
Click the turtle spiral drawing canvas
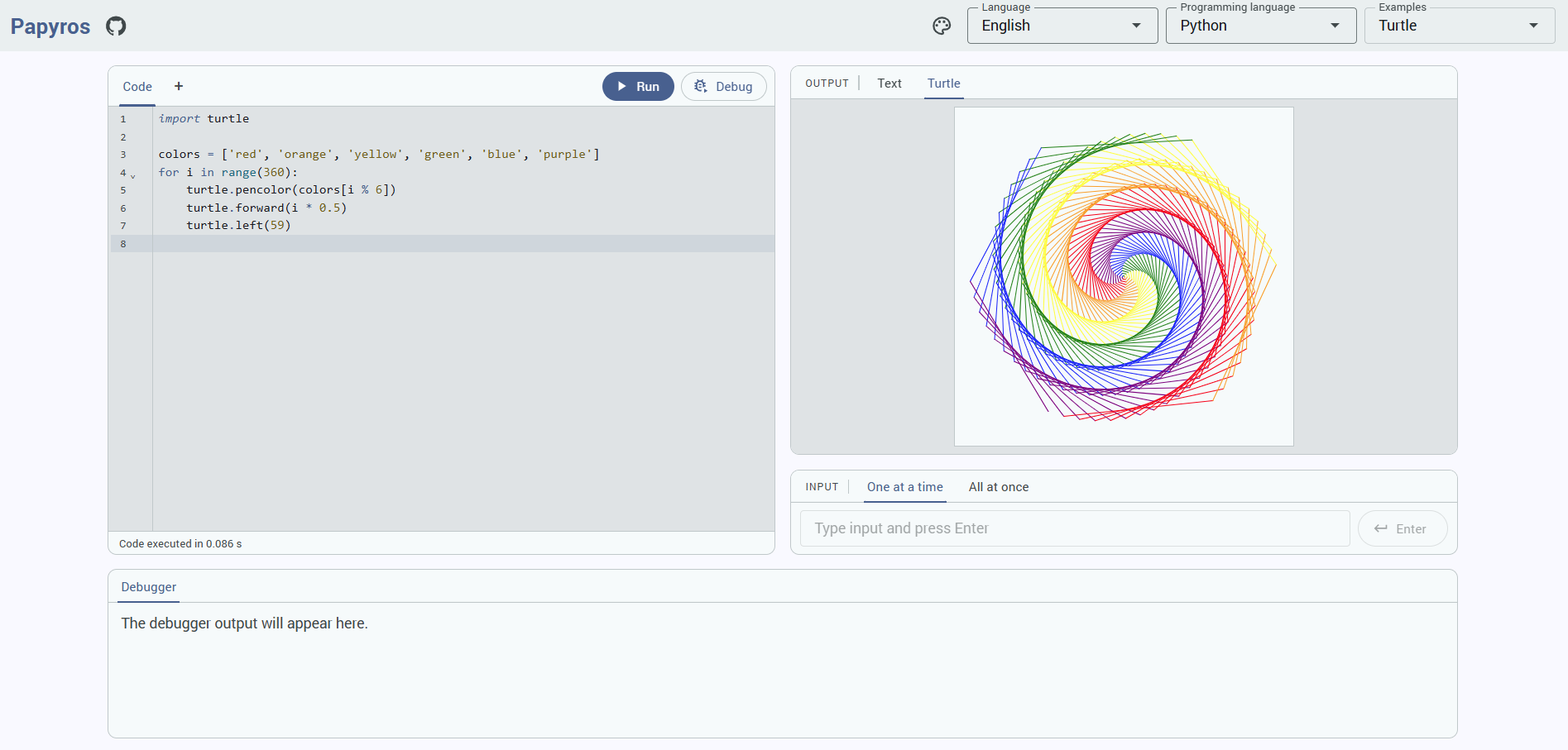[1124, 276]
